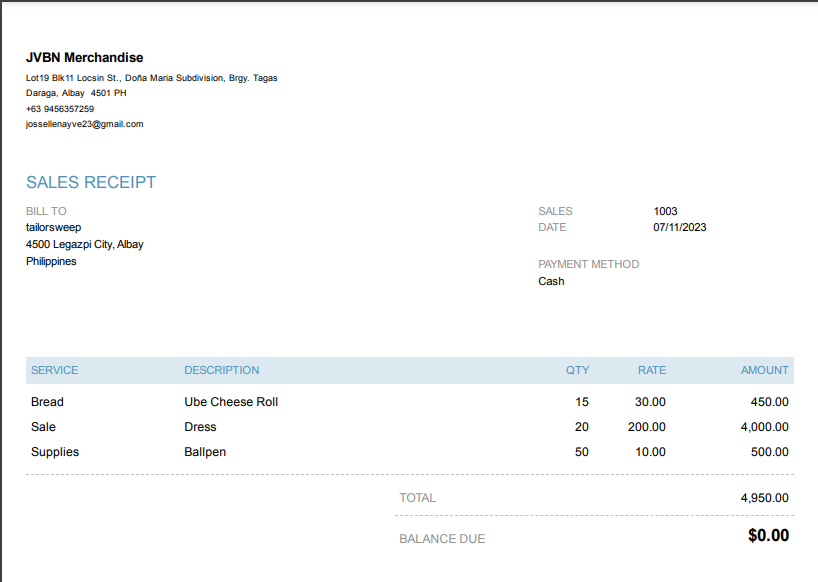
Task: Click the SALES RECEIPT heading
Action: [91, 183]
